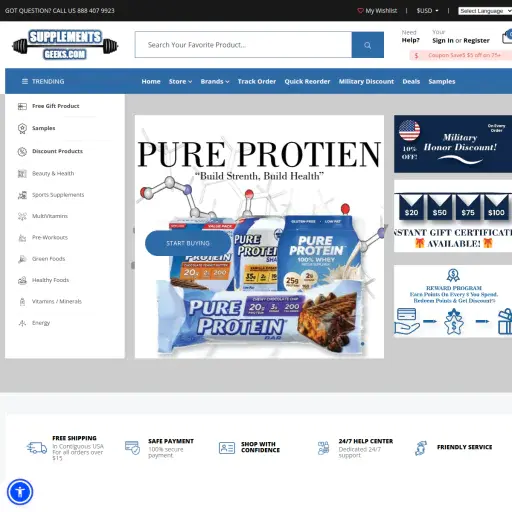Click the Energy category icon
Screen dimensions: 512x512
[22, 323]
